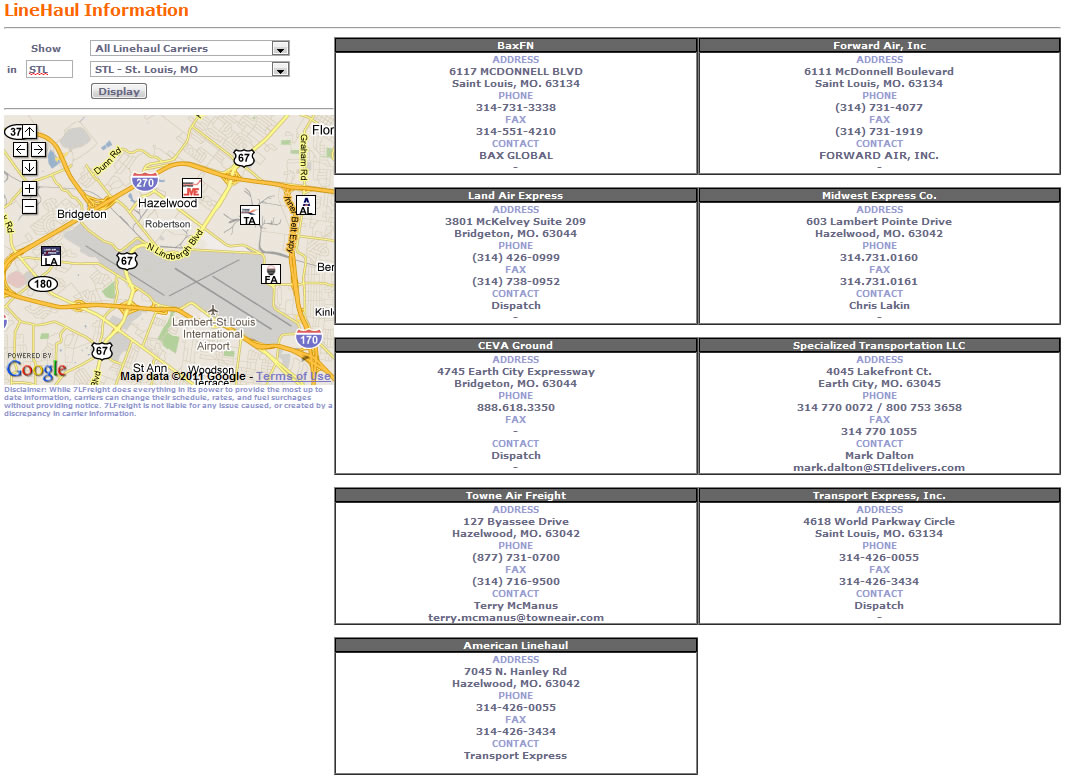
Task: Click Towne Air fax (314) 716-9500
Action: [516, 581]
